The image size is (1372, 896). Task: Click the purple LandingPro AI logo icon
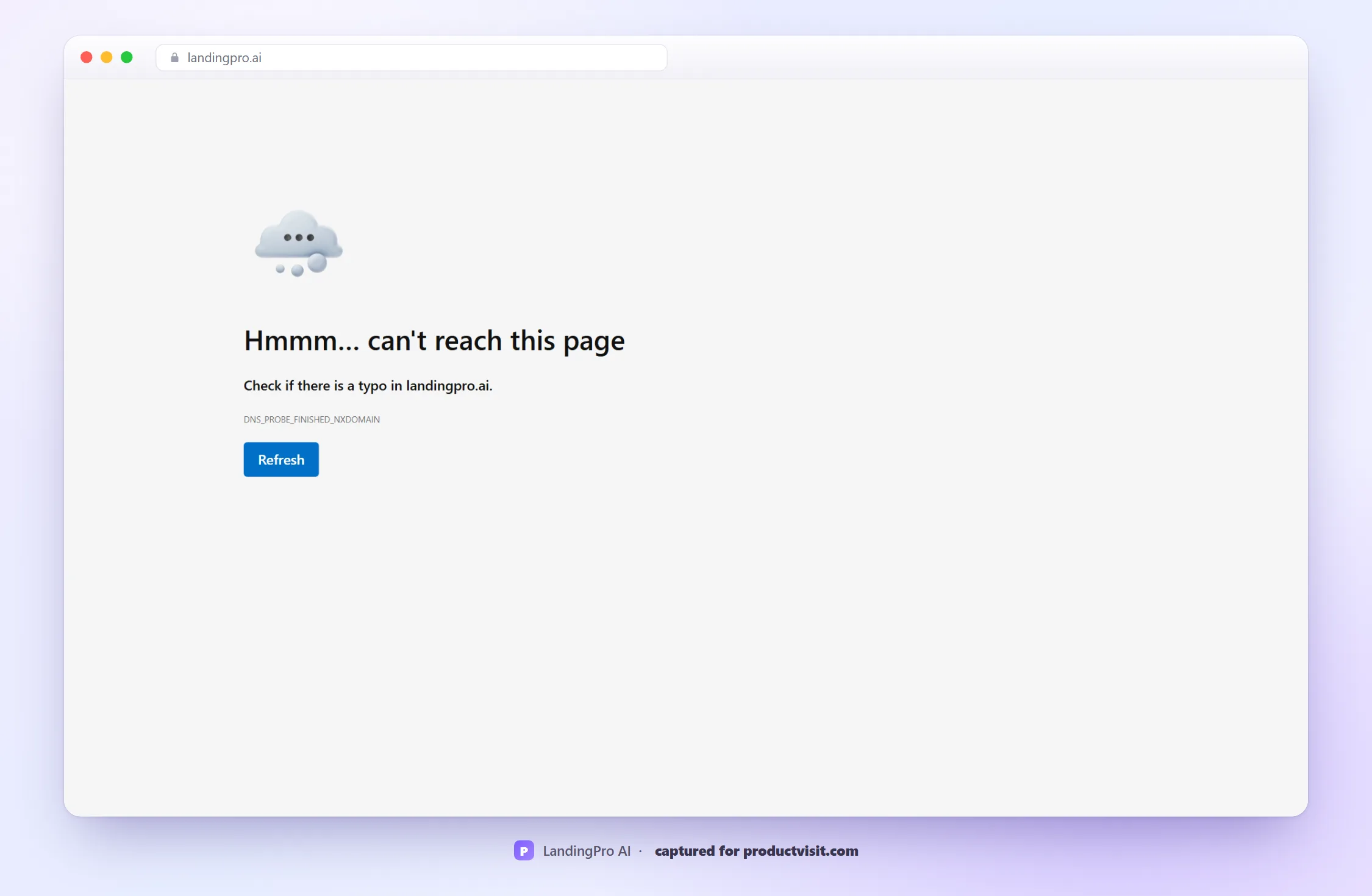(524, 850)
